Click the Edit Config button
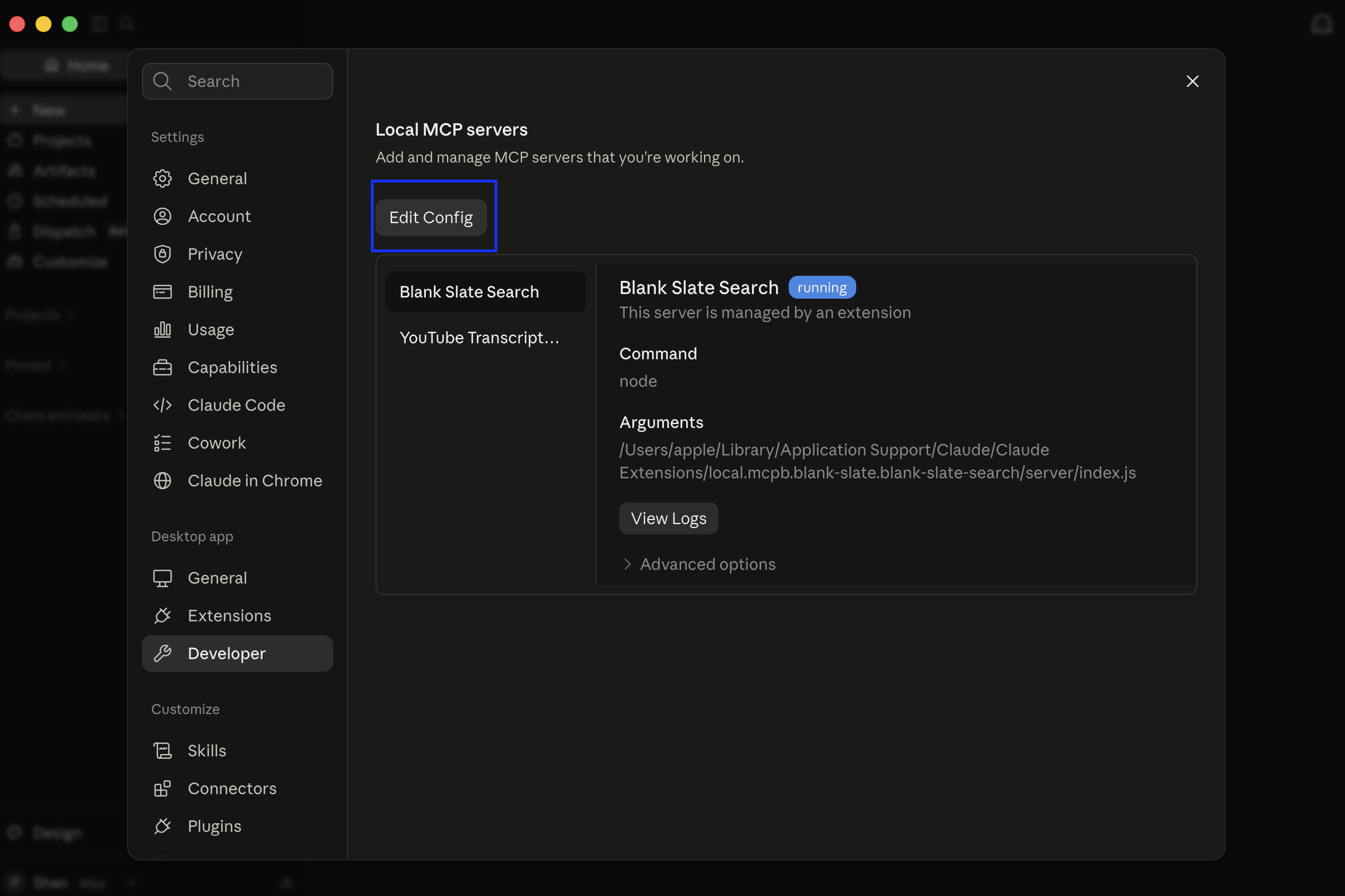1345x896 pixels. 431,217
